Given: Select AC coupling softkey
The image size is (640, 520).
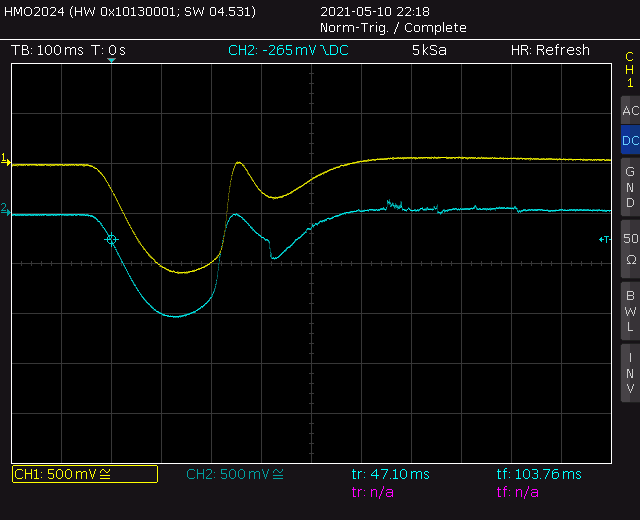Looking at the screenshot, I should [630, 111].
